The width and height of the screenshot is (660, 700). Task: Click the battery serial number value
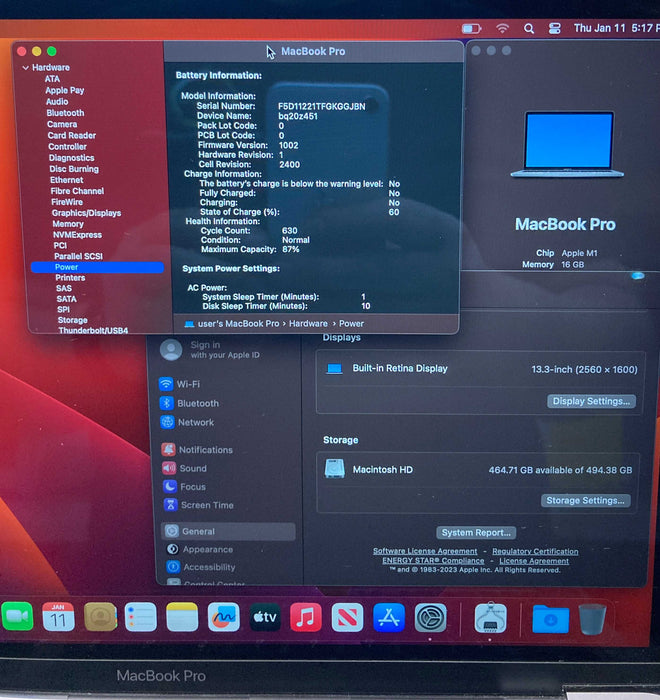322,106
